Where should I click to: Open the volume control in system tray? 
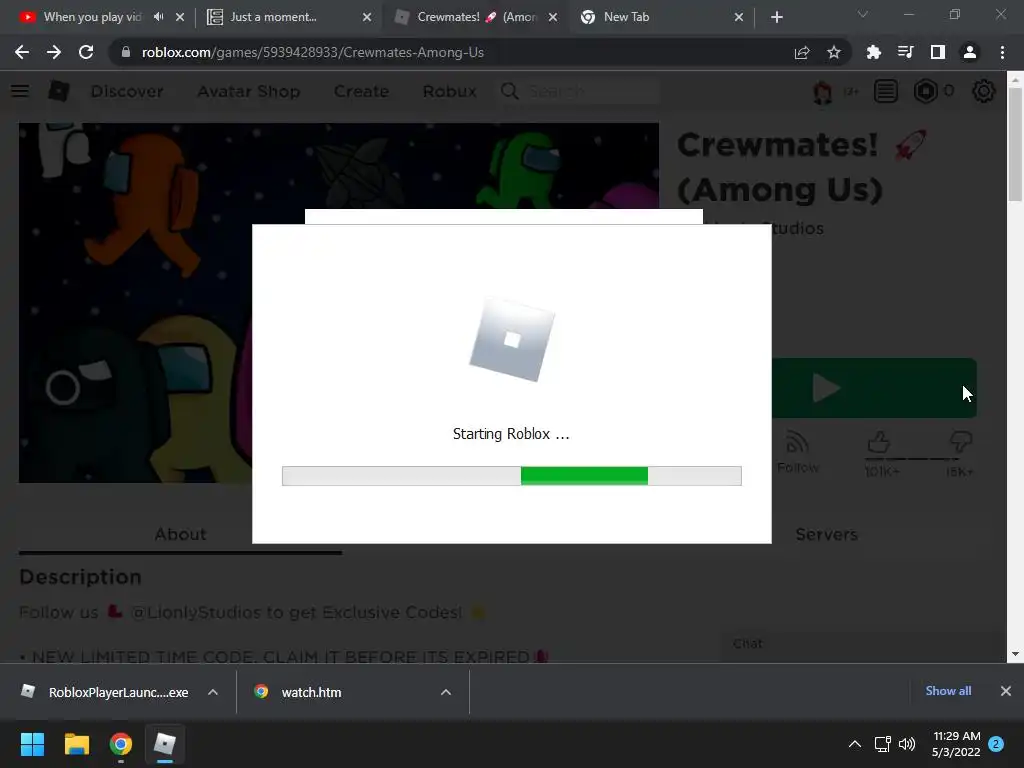907,744
